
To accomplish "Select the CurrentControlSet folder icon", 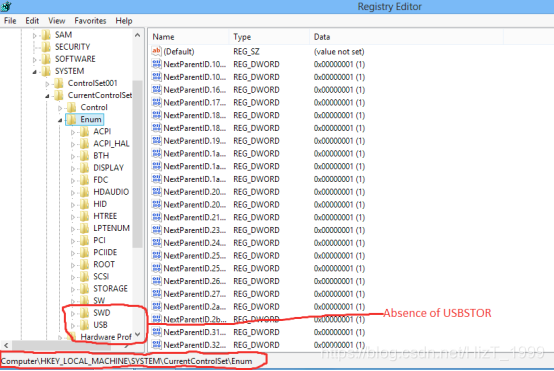I will [x=59, y=95].
